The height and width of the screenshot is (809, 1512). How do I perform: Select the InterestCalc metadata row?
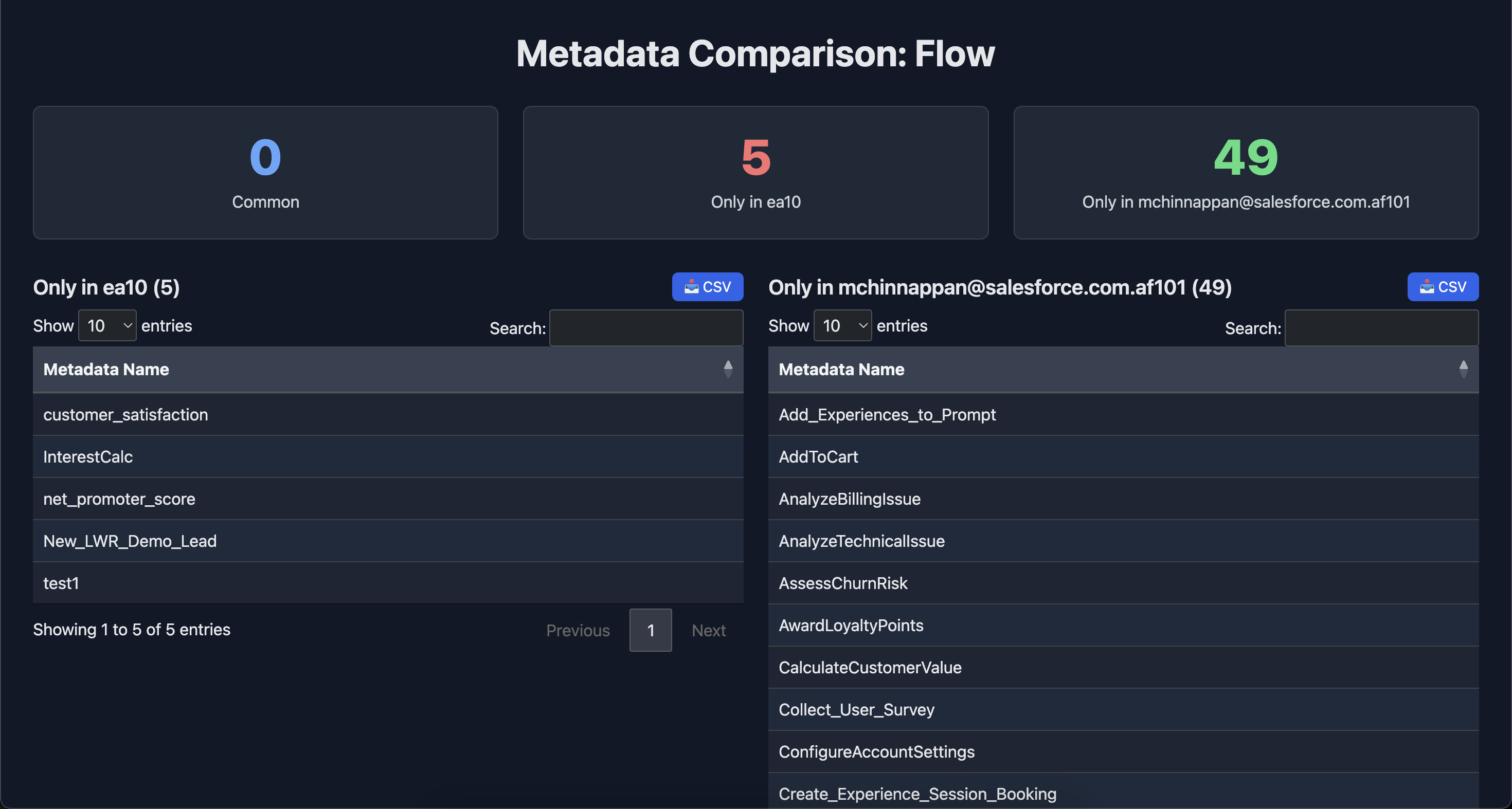click(387, 457)
